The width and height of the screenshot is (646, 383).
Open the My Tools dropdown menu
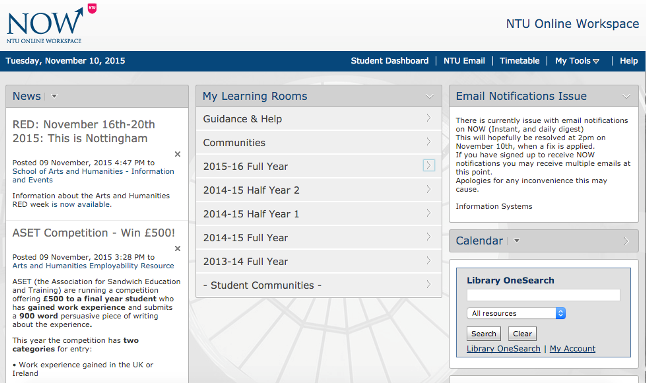577,61
